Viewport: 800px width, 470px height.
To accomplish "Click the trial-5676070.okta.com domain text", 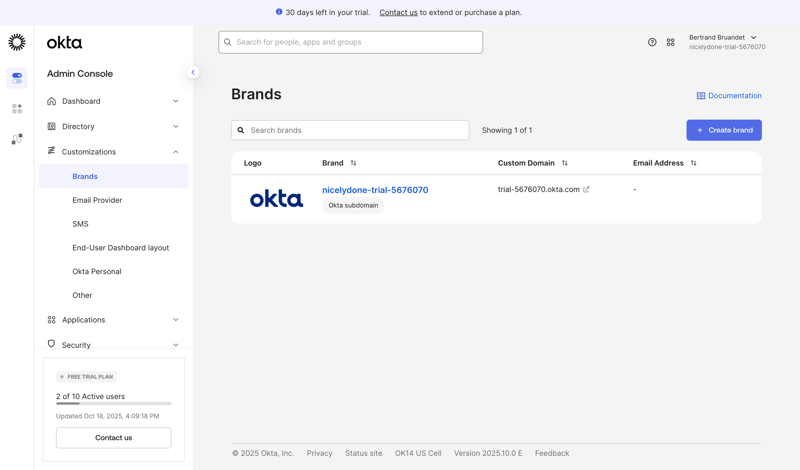I will click(539, 189).
